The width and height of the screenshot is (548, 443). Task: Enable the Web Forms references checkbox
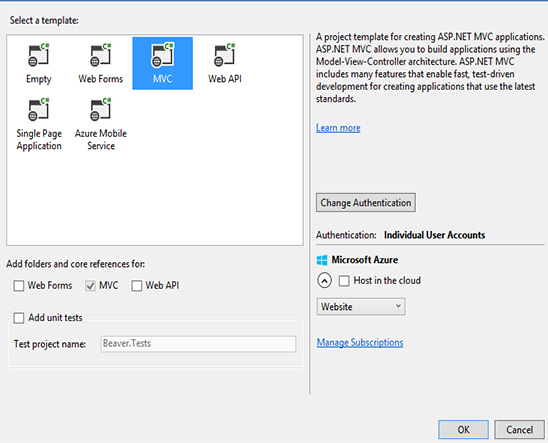19,286
